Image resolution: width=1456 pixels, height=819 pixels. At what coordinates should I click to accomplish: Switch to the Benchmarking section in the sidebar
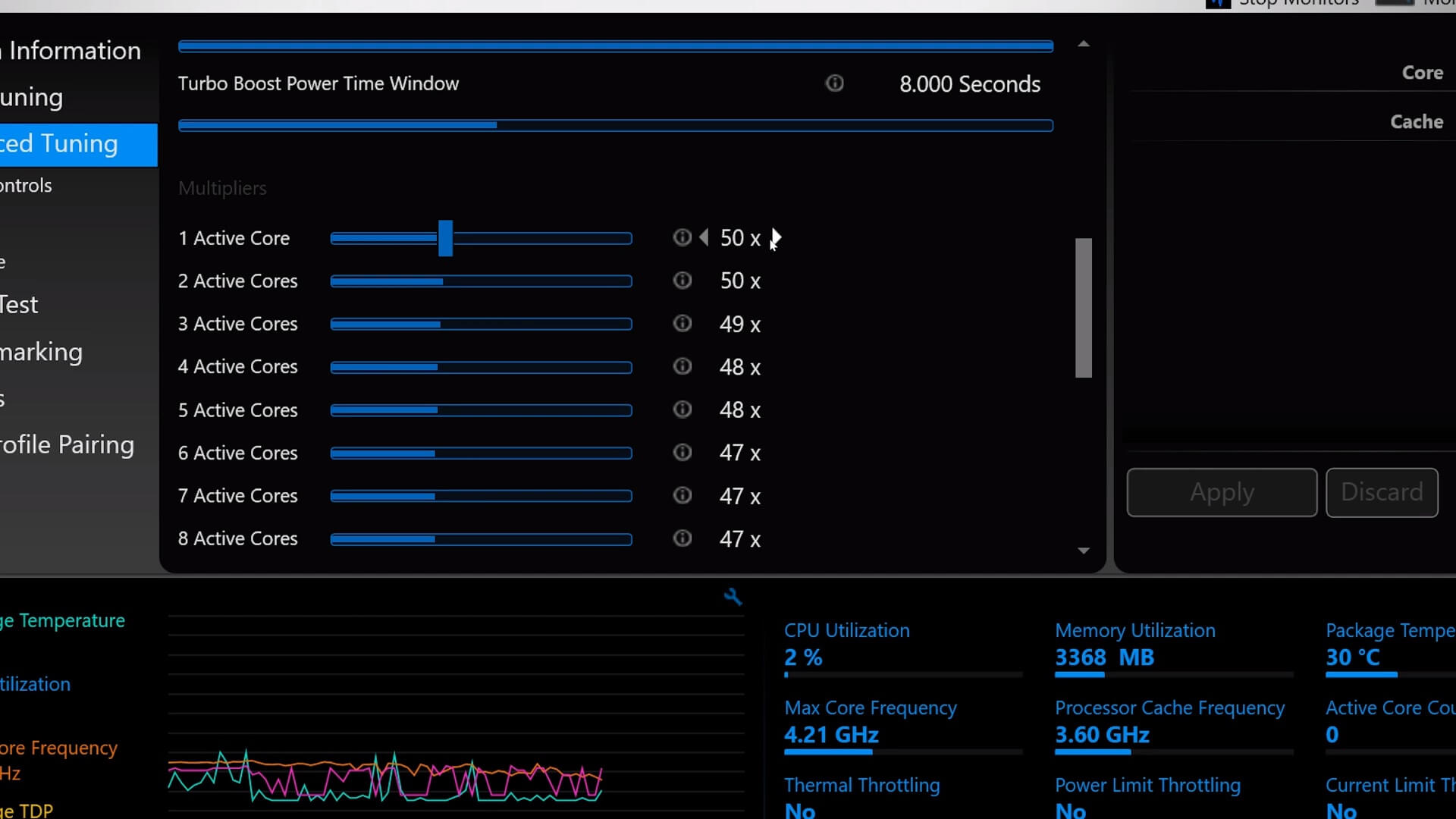pos(41,351)
